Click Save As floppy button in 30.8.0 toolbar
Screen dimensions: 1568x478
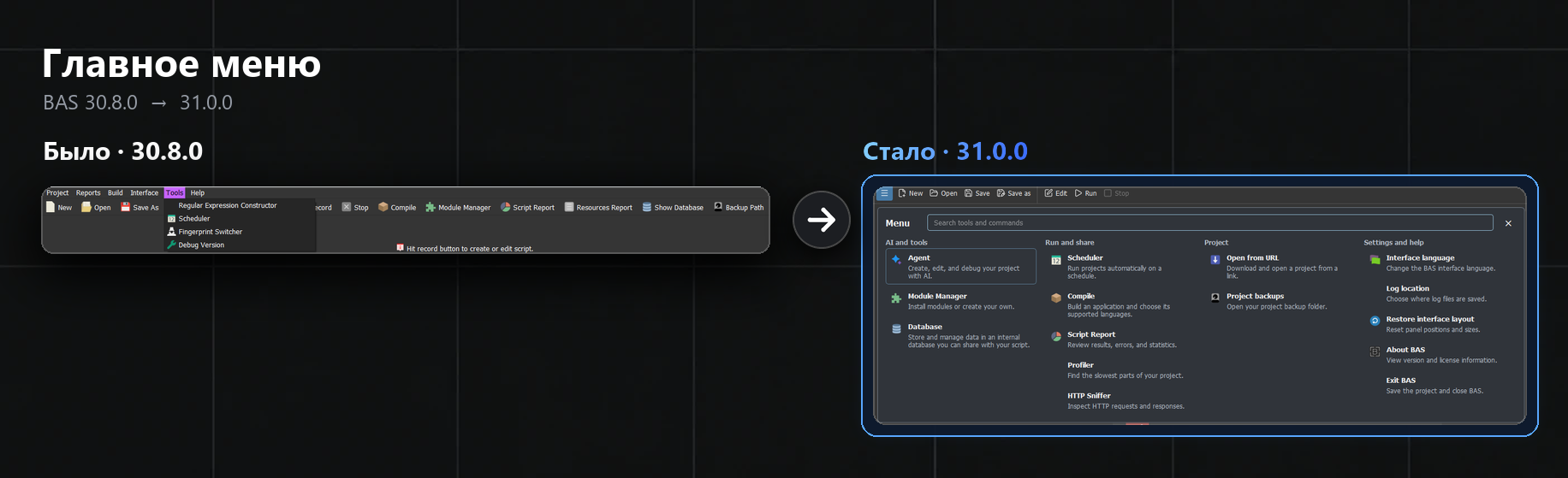tap(140, 207)
